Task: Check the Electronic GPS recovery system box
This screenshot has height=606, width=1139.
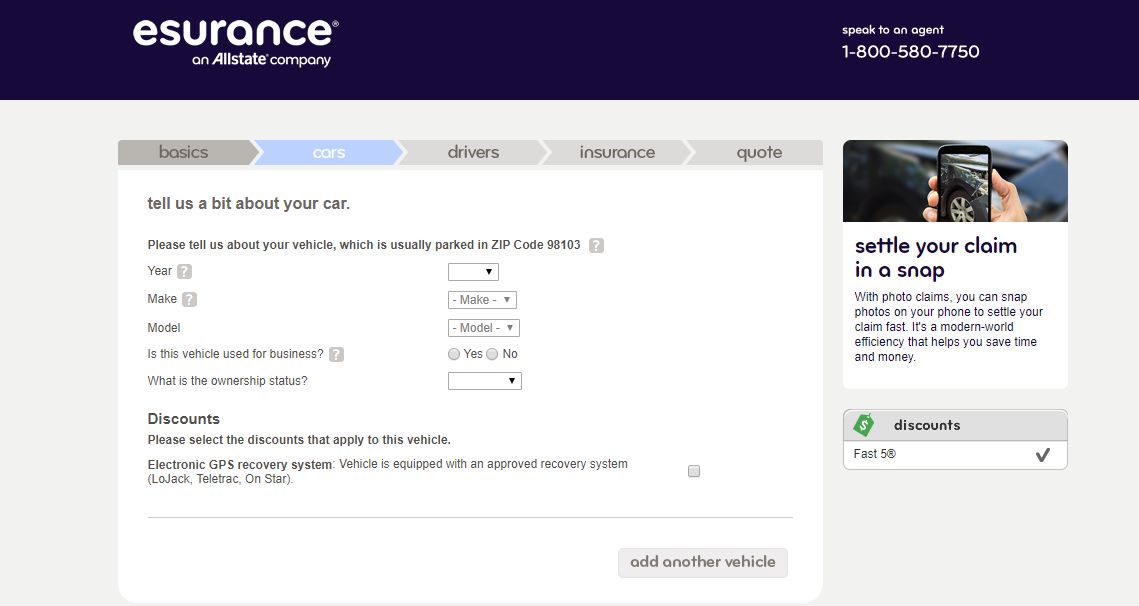Action: point(694,472)
